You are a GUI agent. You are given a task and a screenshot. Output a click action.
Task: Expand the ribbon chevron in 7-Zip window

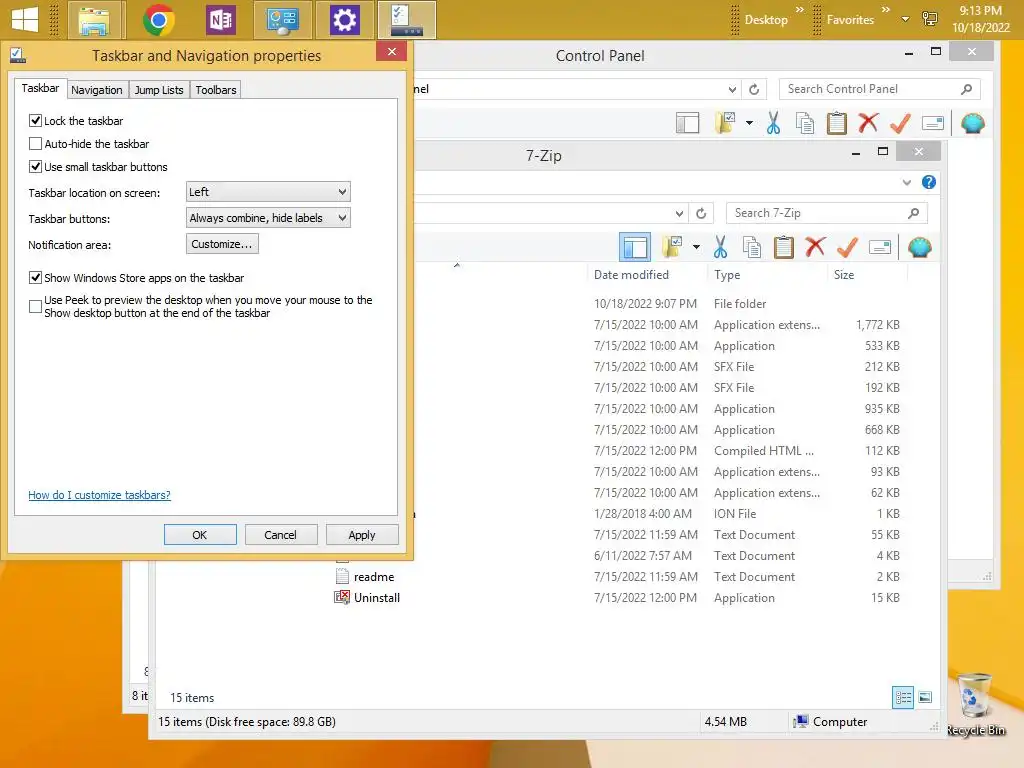(x=906, y=182)
